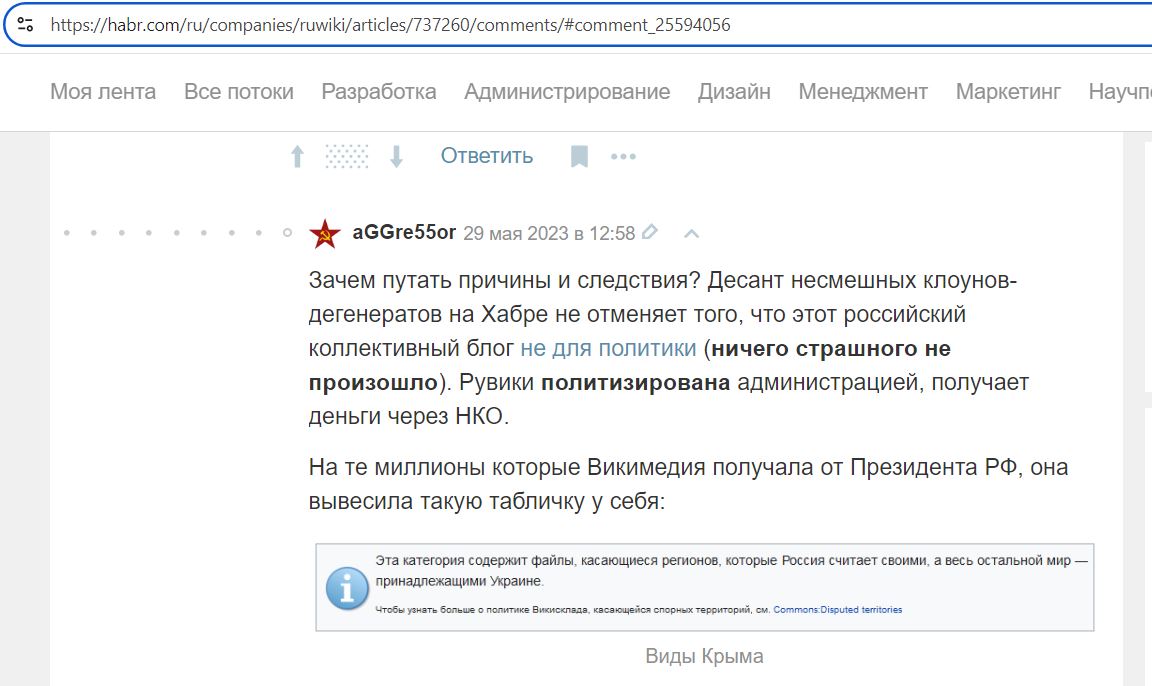Click the hidden comment score placeholder
This screenshot has width=1152, height=686.
coord(347,156)
